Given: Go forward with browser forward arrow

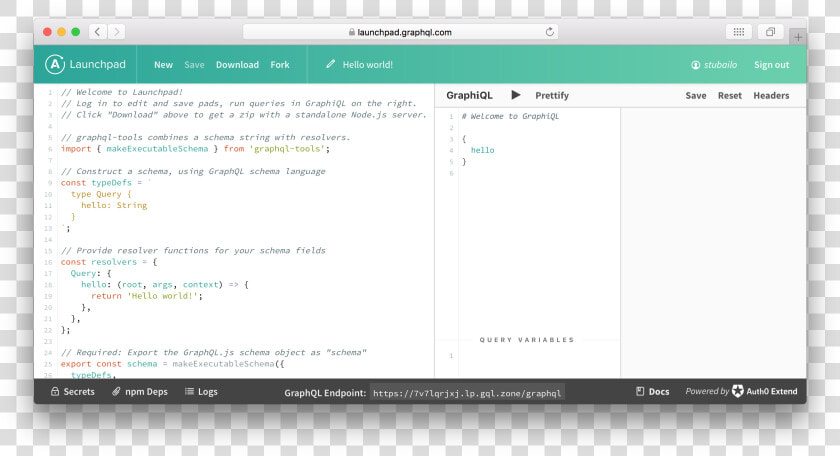Looking at the screenshot, I should tap(116, 32).
